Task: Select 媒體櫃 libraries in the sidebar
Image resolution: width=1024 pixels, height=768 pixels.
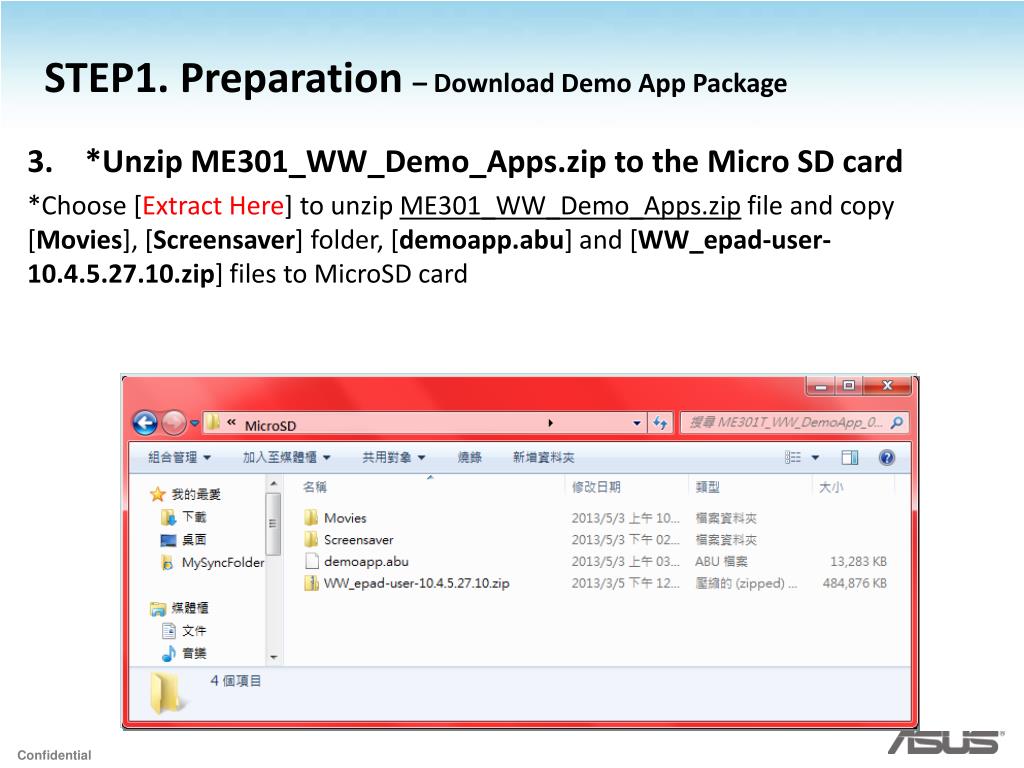Action: coord(190,608)
